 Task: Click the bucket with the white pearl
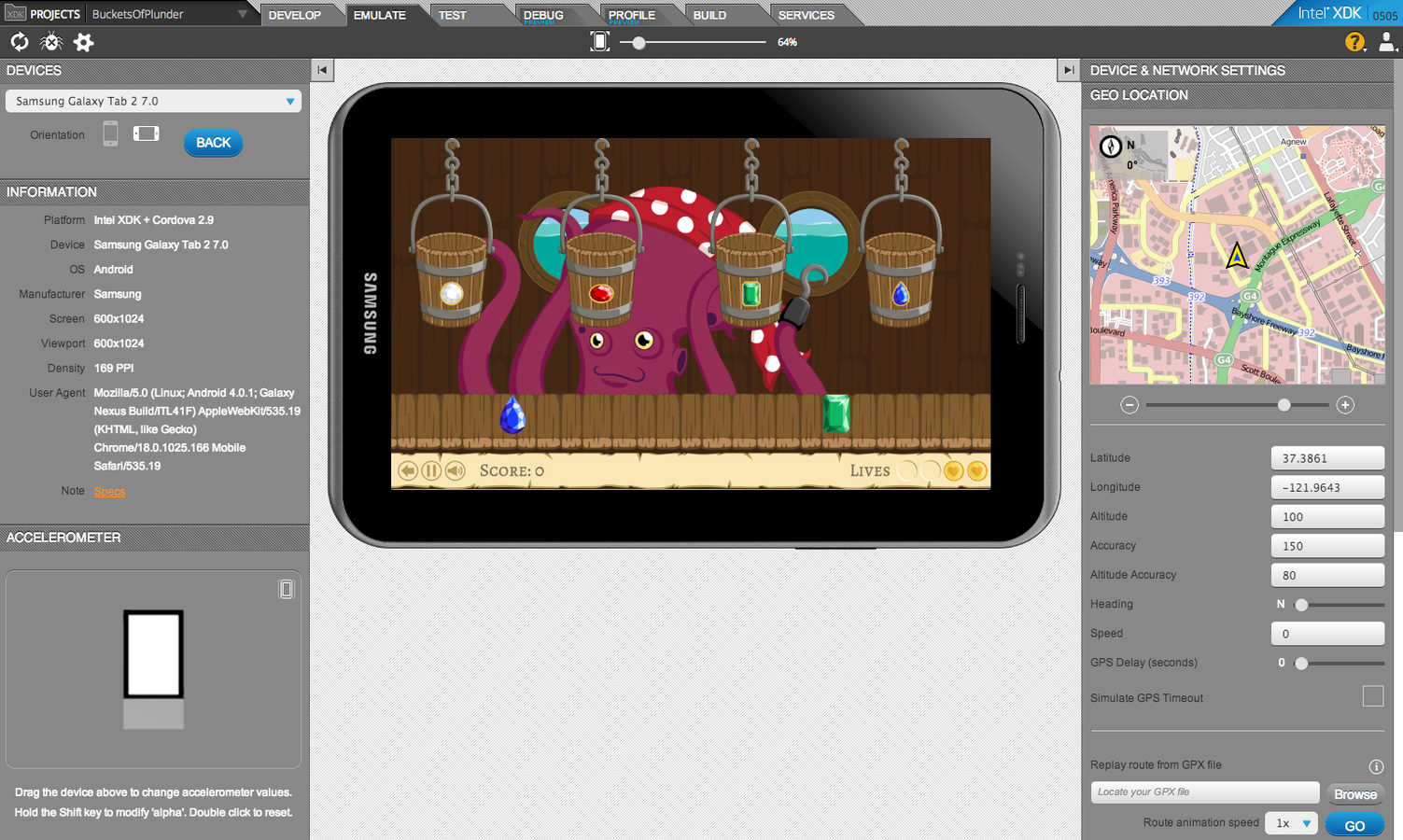[452, 278]
